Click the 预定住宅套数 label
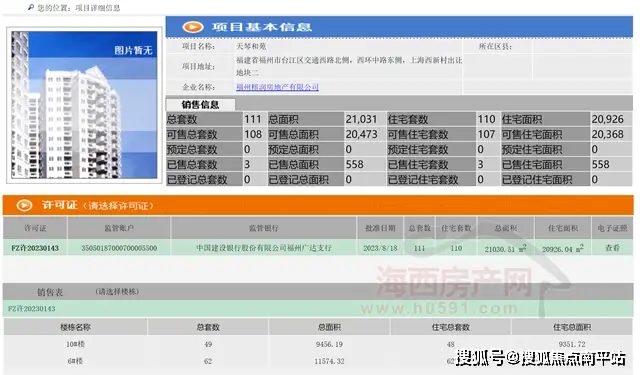The width and height of the screenshot is (640, 375). [418, 149]
